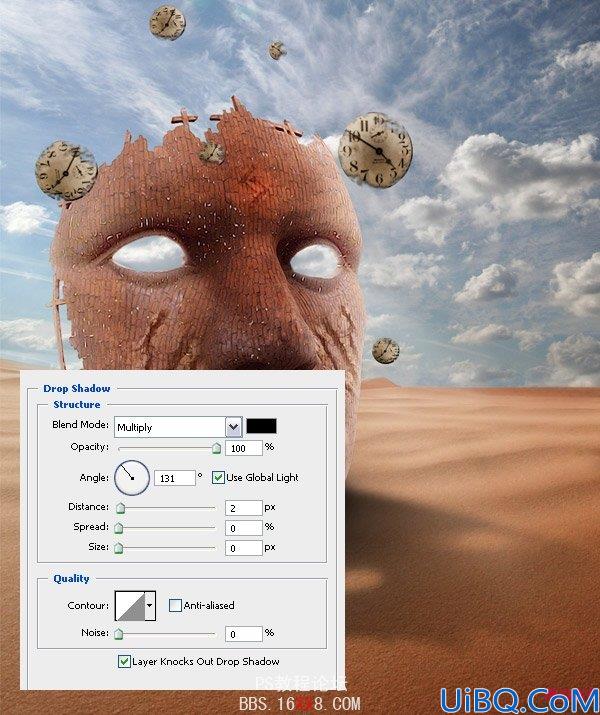Click the Size slider handle

point(119,548)
